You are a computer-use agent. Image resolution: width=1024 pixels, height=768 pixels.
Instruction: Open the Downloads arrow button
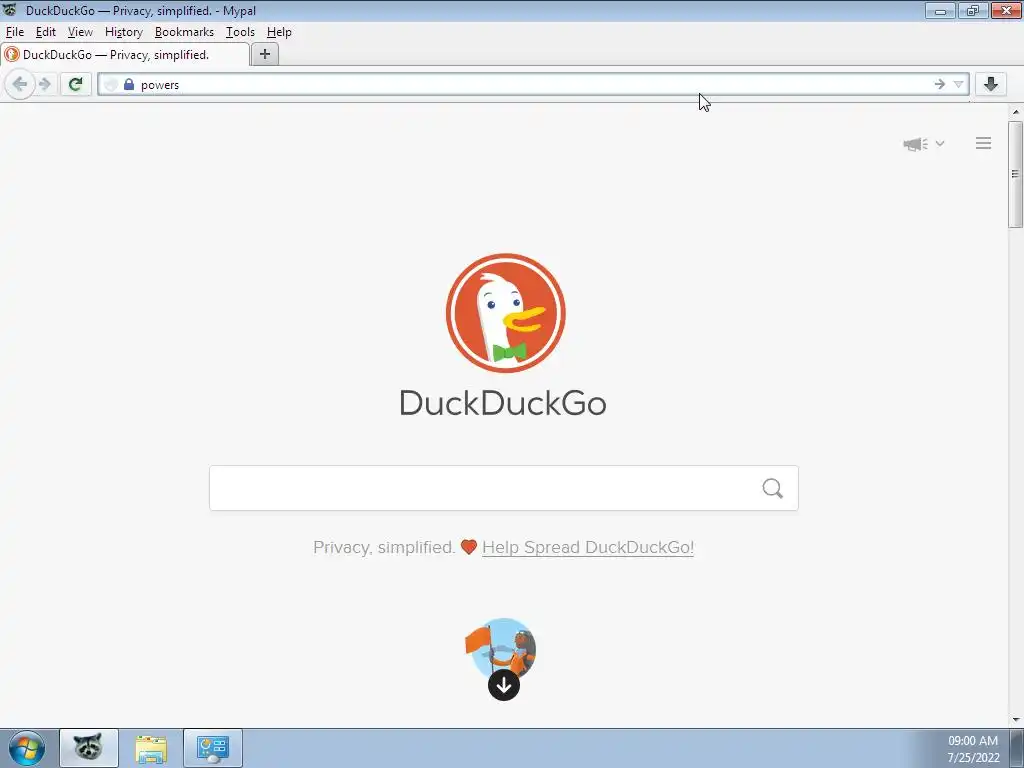click(x=991, y=84)
